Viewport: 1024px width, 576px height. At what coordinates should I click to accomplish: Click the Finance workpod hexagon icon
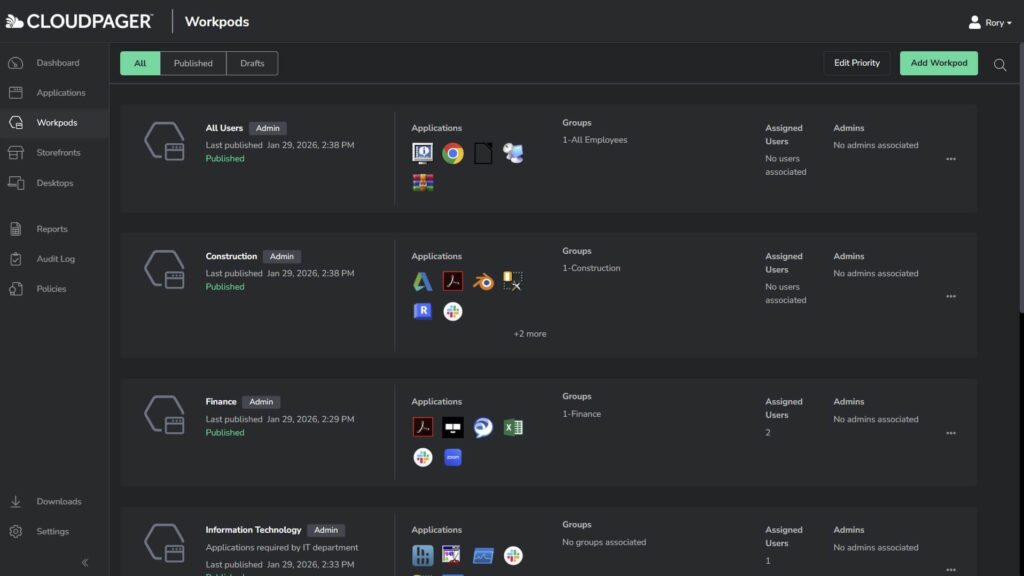coord(165,415)
